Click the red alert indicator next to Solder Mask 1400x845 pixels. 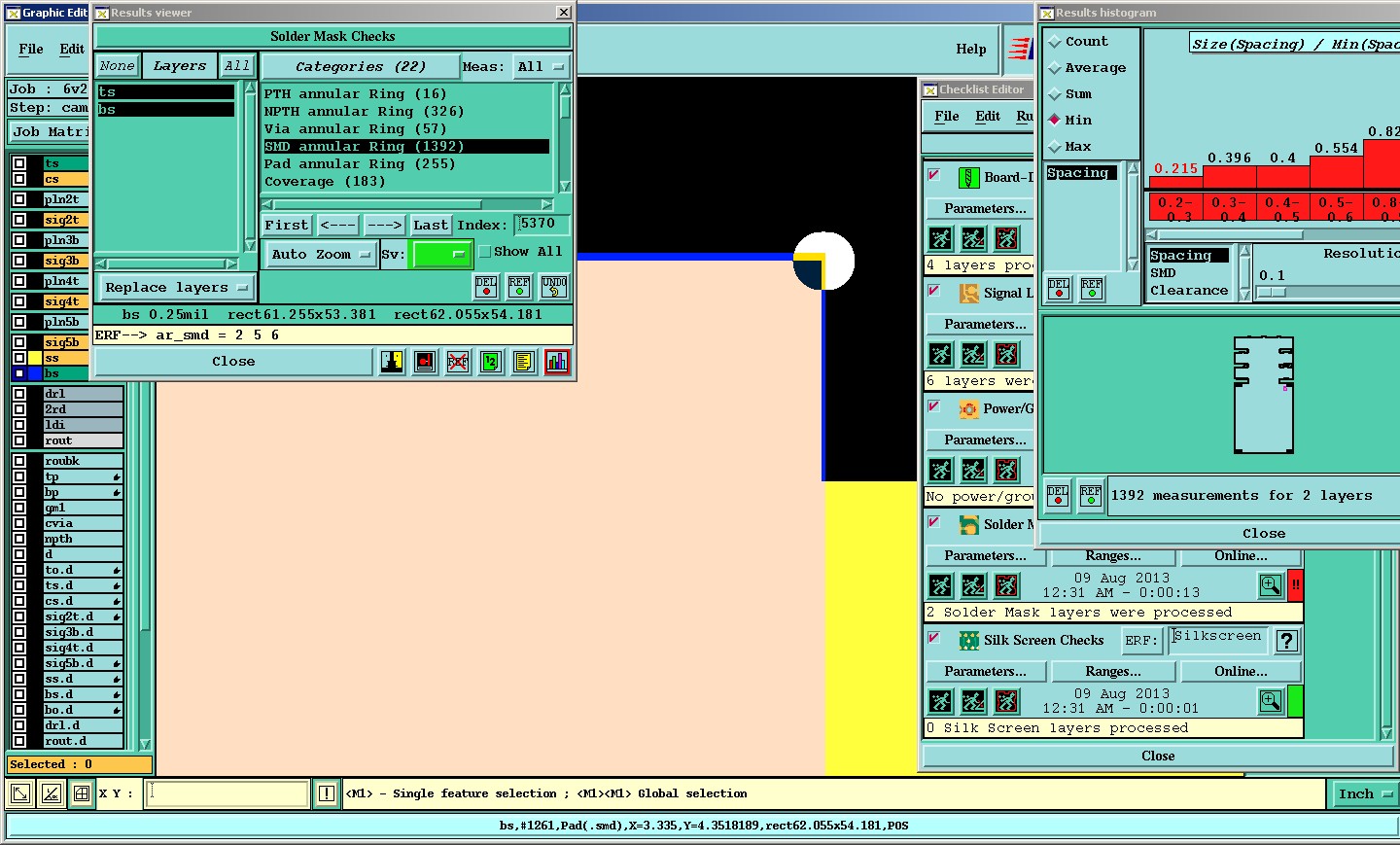coord(1295,585)
